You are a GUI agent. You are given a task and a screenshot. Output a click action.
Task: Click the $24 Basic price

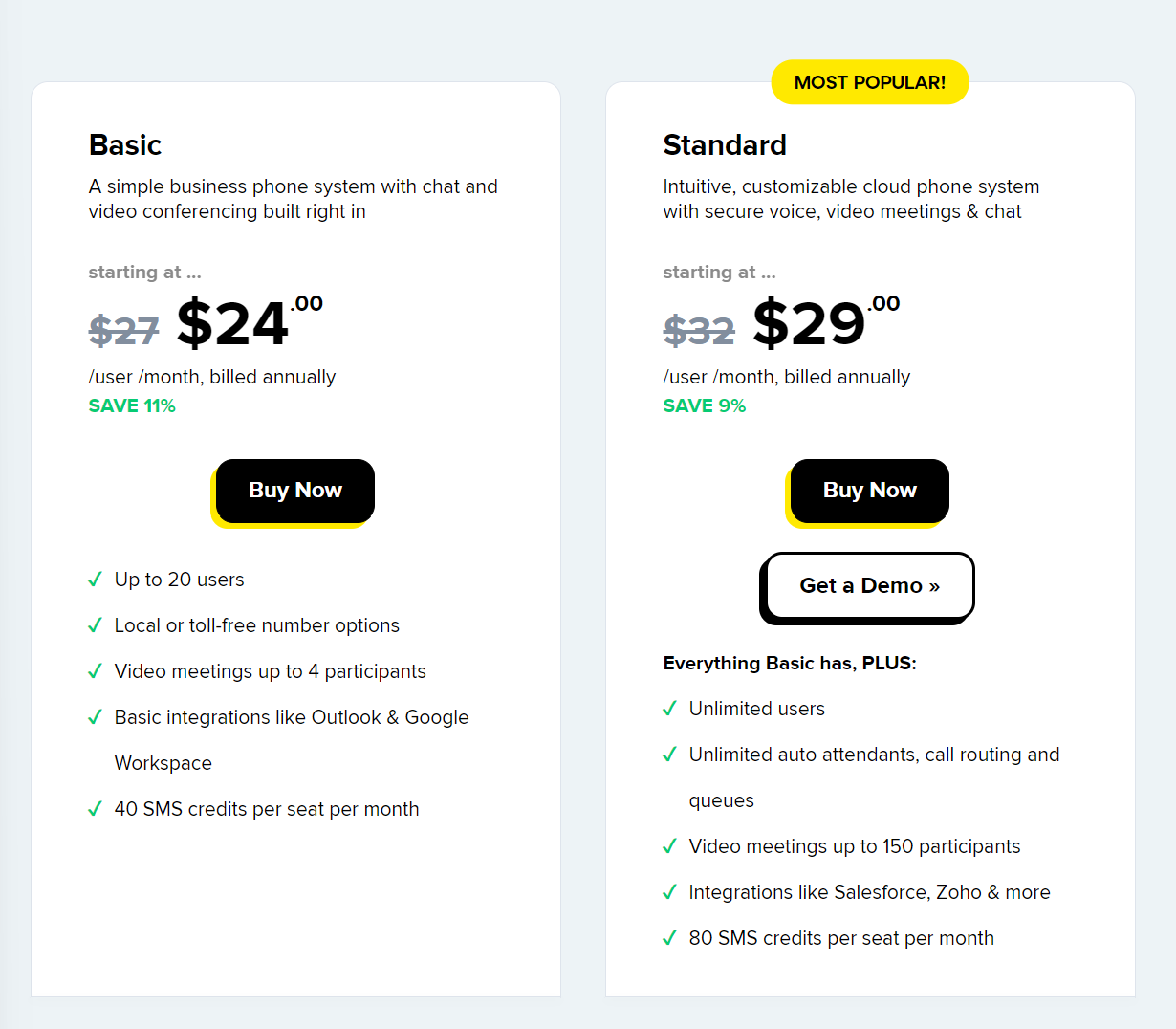click(x=250, y=322)
